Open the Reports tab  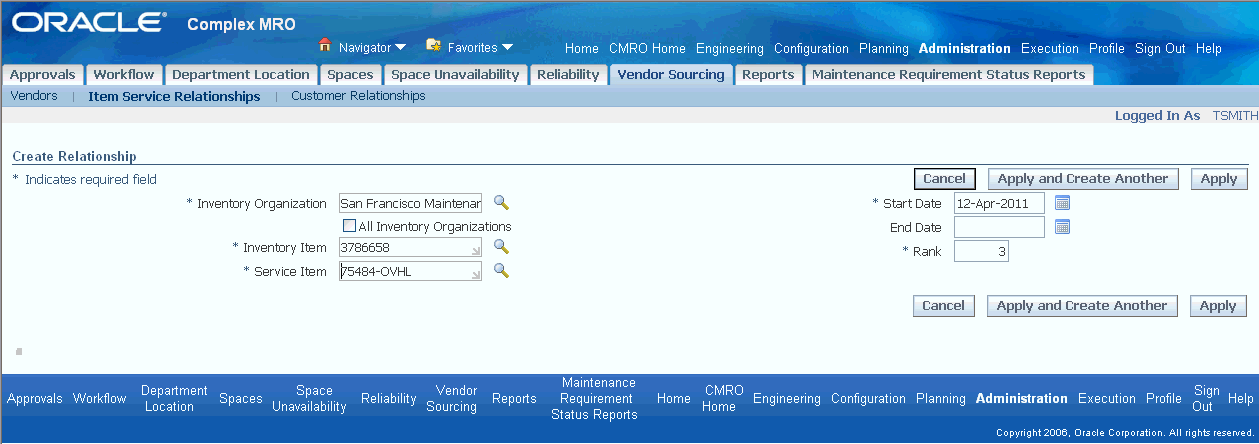(768, 75)
